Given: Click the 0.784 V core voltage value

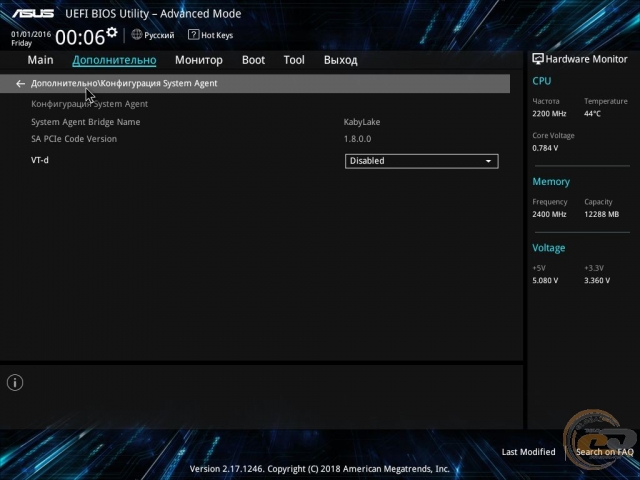Looking at the screenshot, I should click(x=545, y=148).
